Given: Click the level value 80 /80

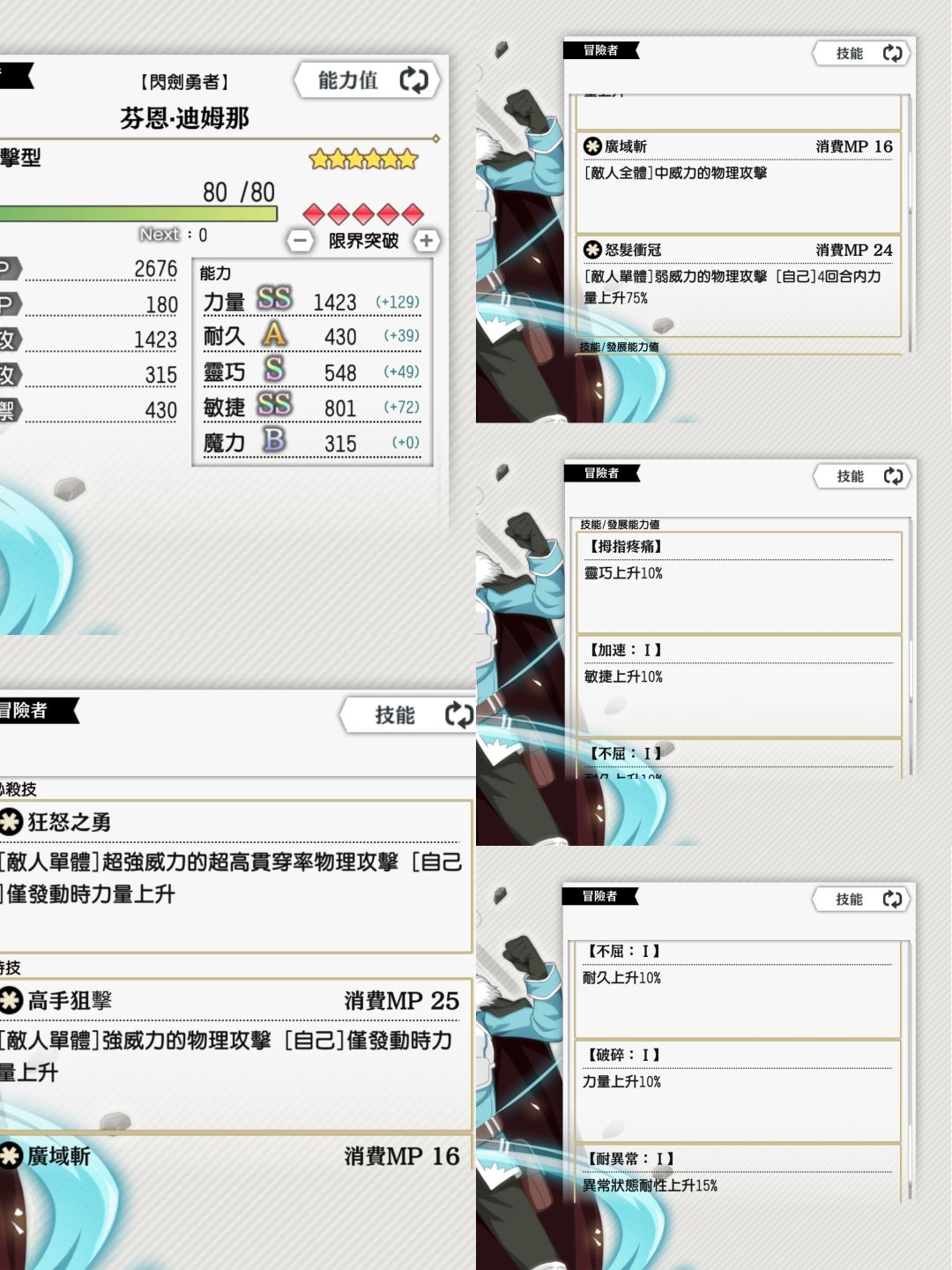Looking at the screenshot, I should [x=239, y=191].
